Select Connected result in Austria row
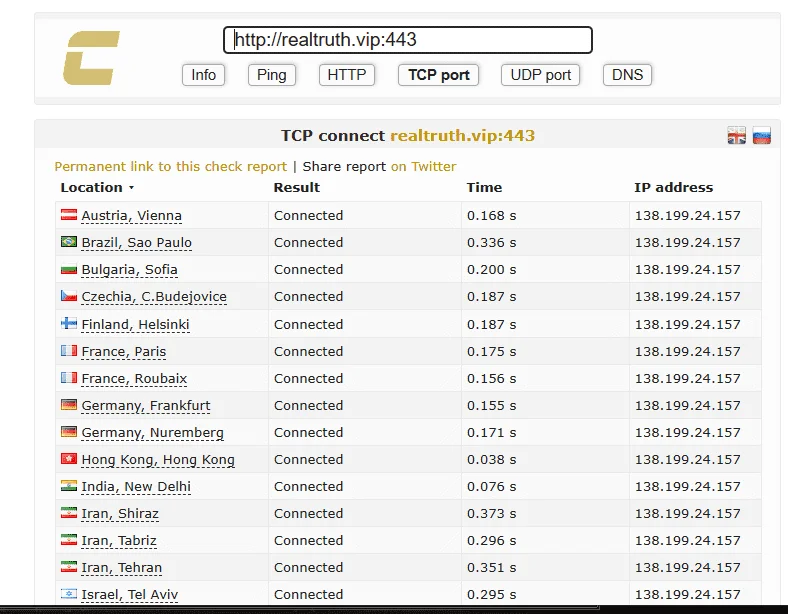The image size is (788, 614). 309,216
